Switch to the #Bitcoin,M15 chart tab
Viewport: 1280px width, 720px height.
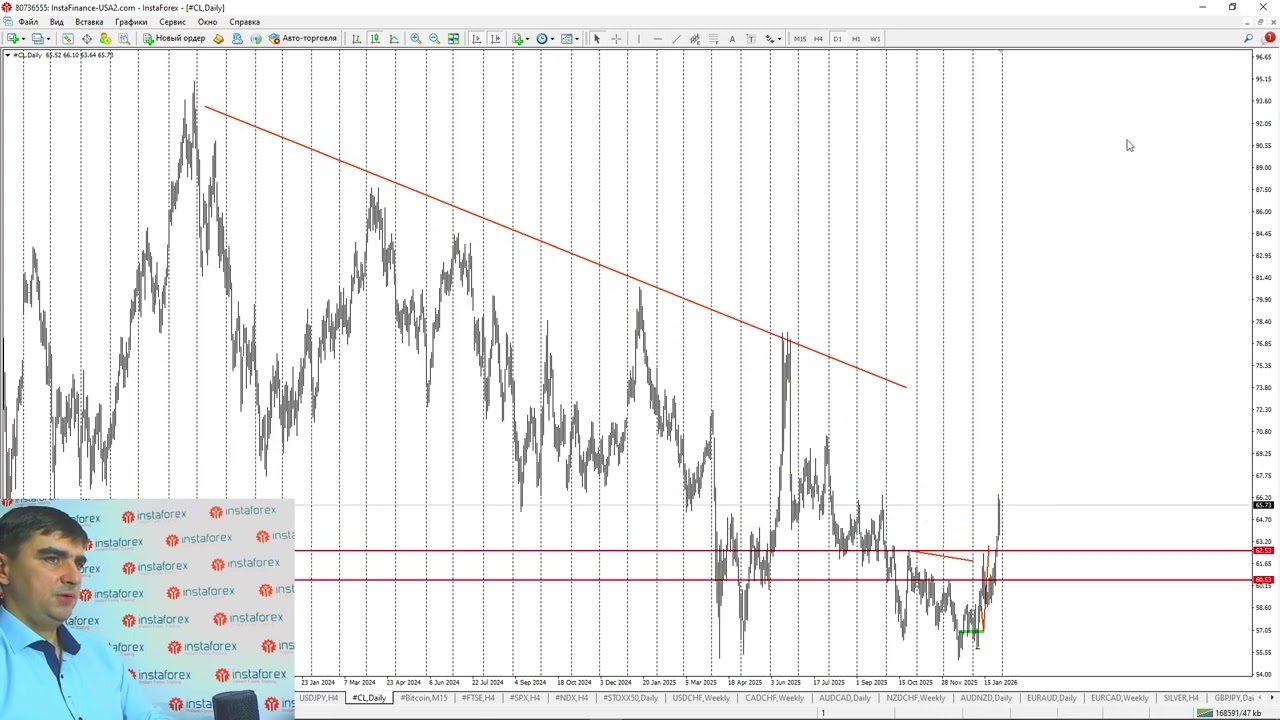[424, 698]
